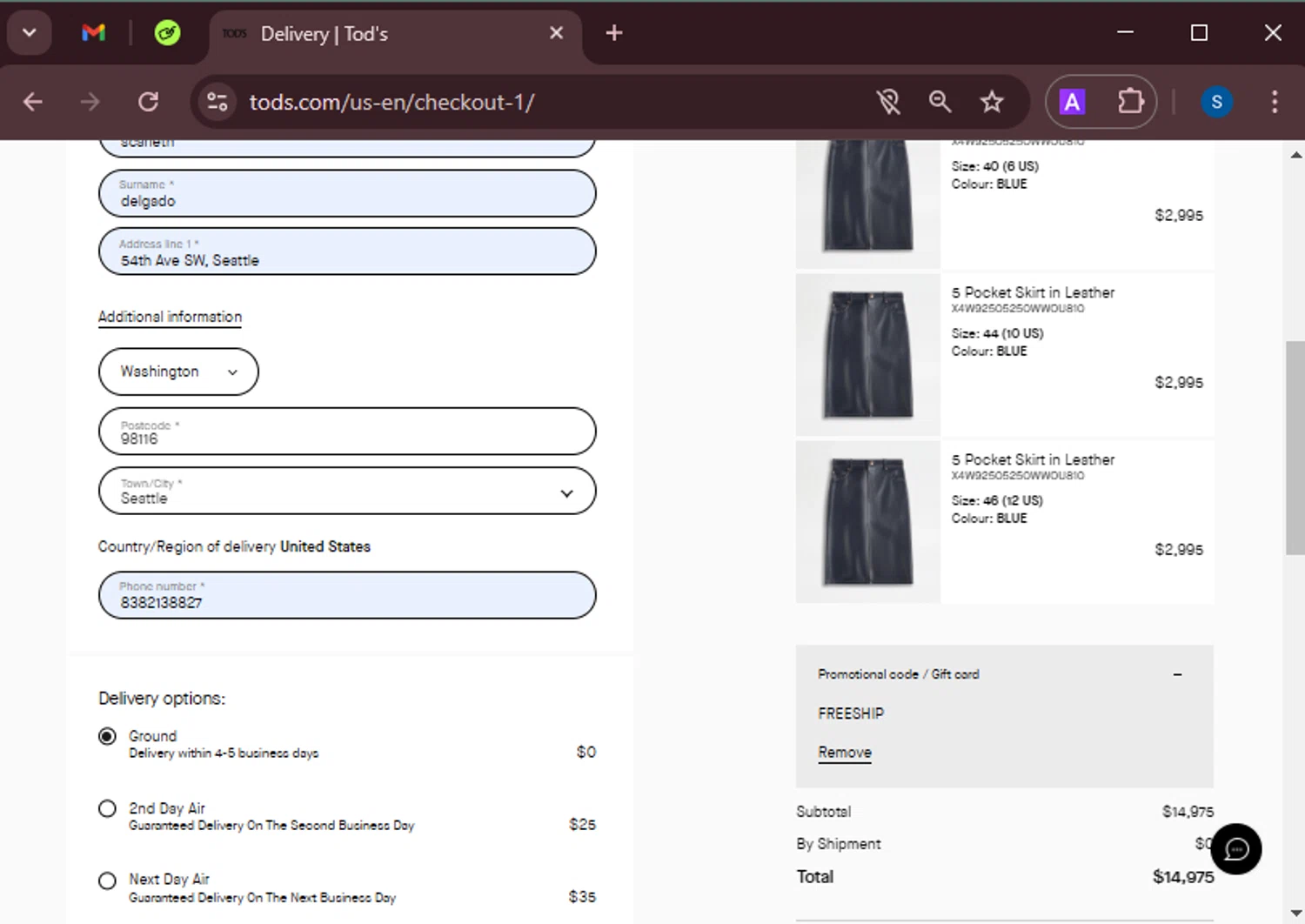The width and height of the screenshot is (1305, 924).
Task: Click skirt title above Size: 44
Action: 1033,292
